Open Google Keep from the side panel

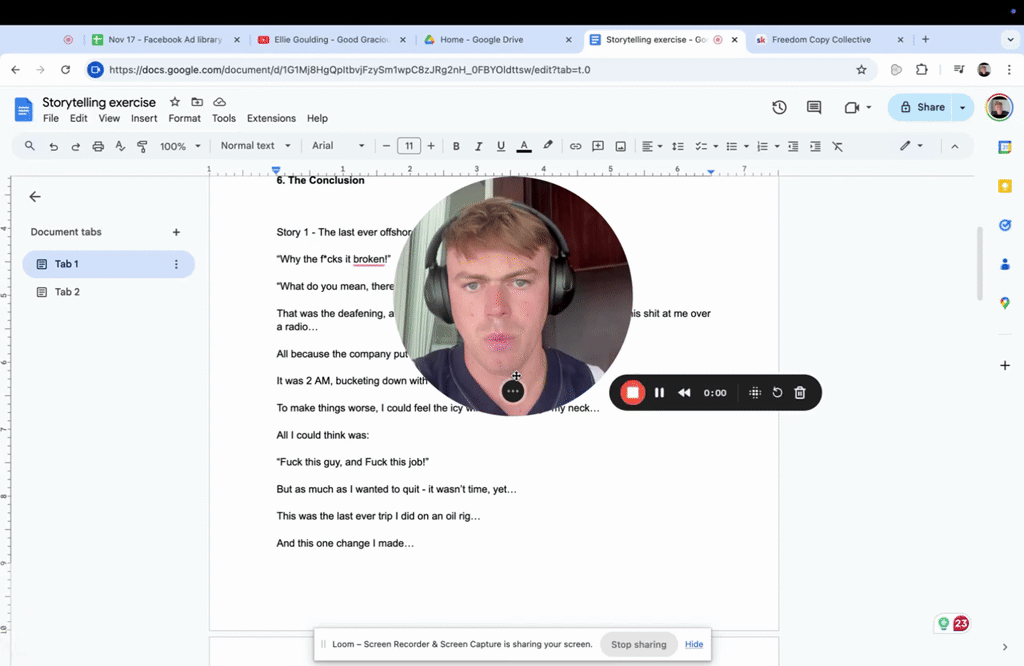[x=1005, y=185]
